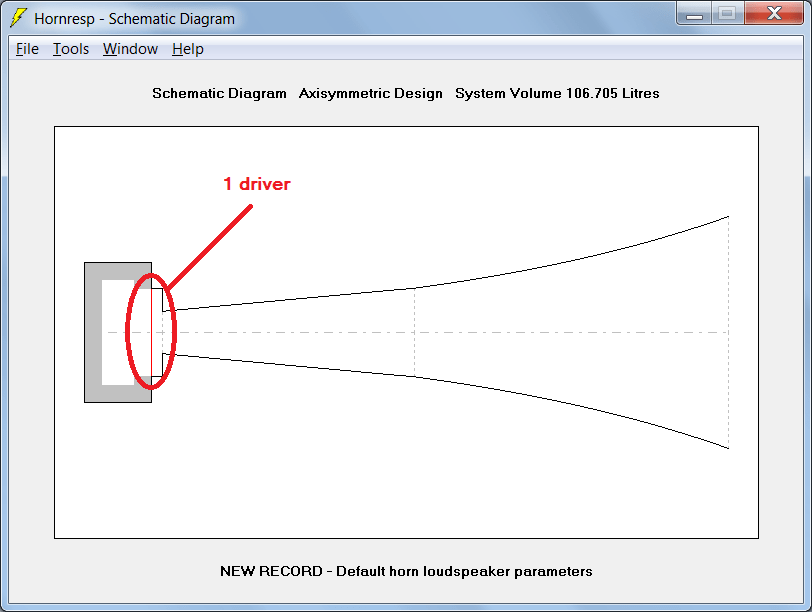Viewport: 812px width, 612px height.
Task: Open the Help menu
Action: tap(187, 49)
